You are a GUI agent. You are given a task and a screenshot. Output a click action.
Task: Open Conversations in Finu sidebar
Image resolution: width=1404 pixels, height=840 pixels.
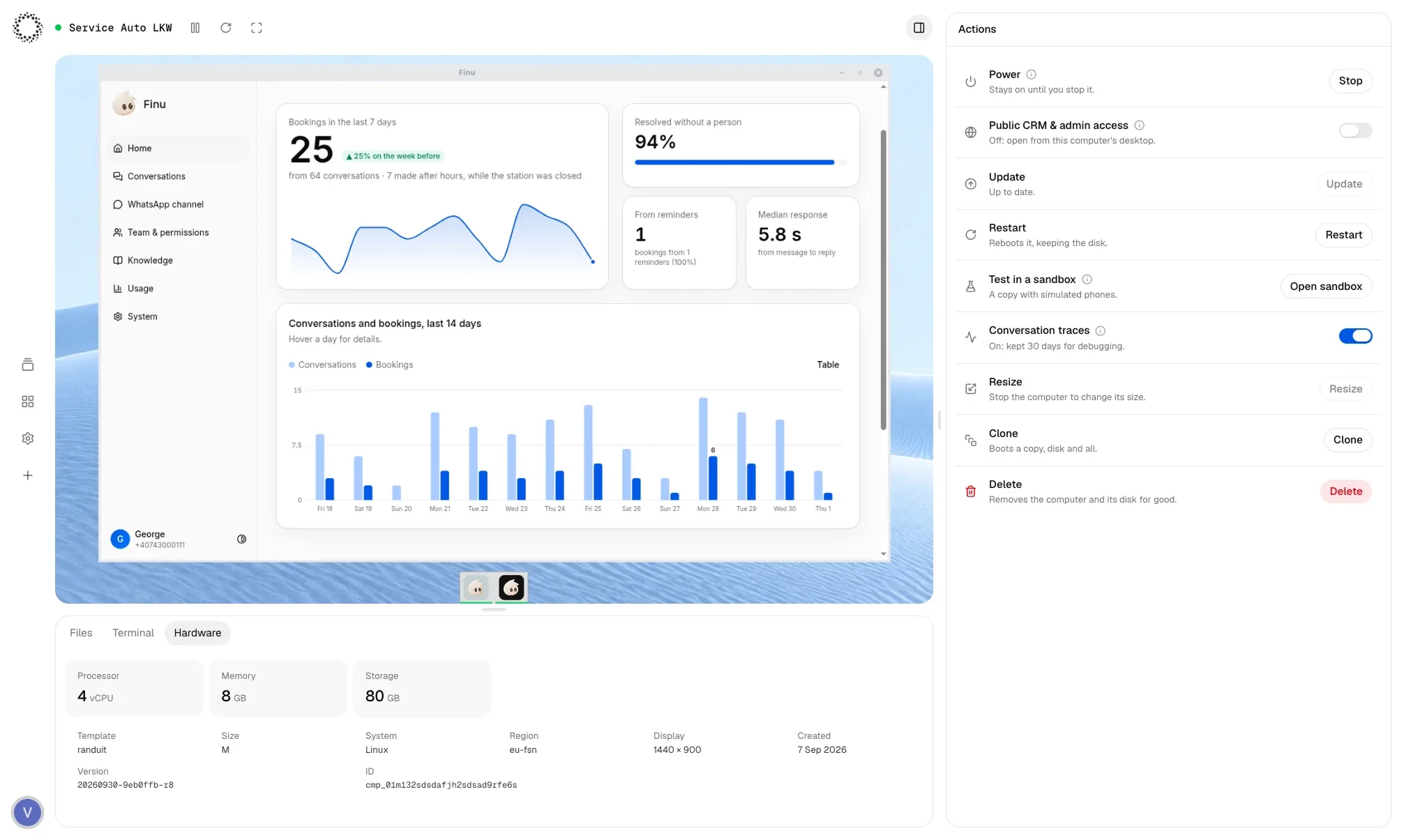179,176
